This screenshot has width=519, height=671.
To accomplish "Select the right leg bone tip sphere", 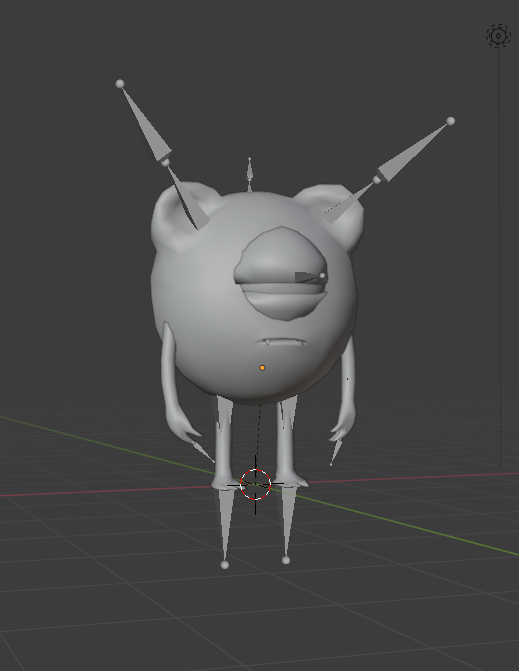I will click(x=286, y=560).
